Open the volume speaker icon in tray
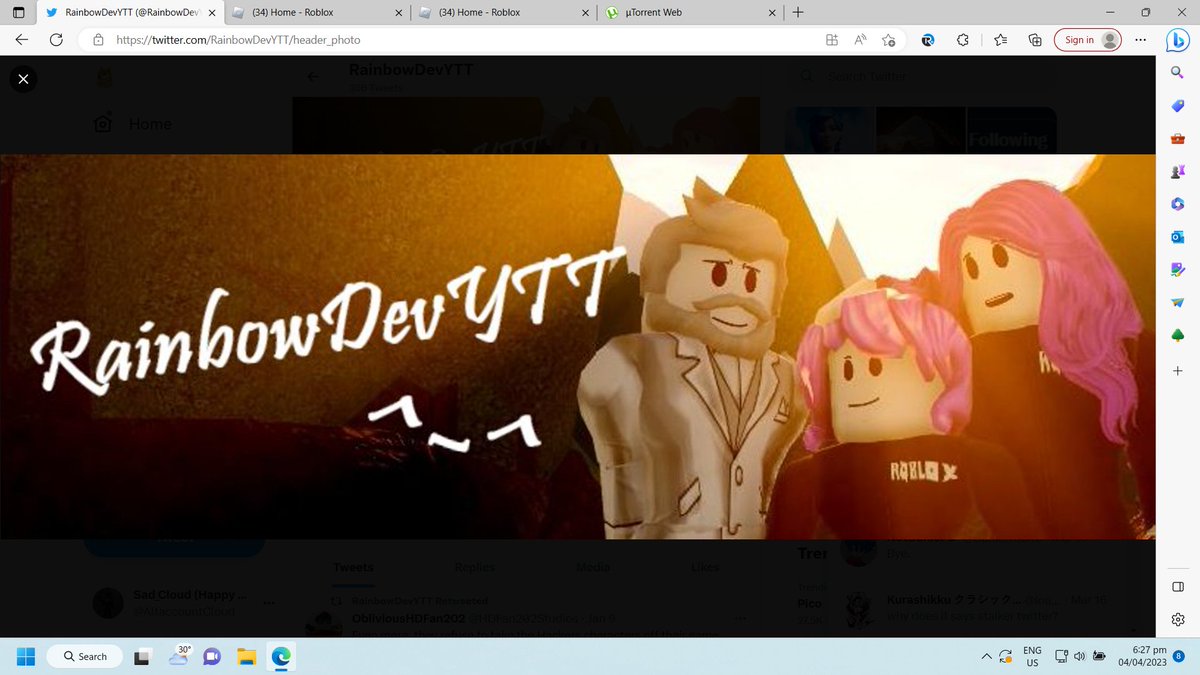 click(1079, 656)
